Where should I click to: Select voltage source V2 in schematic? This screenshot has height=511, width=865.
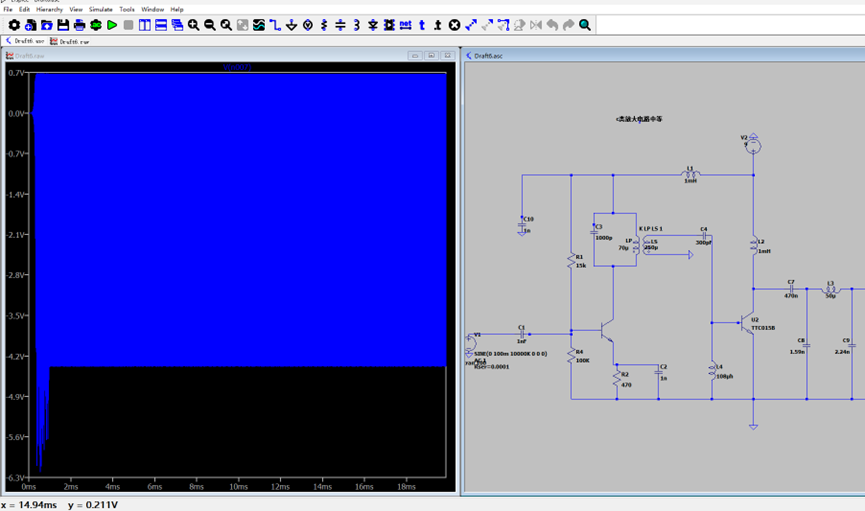tap(753, 145)
